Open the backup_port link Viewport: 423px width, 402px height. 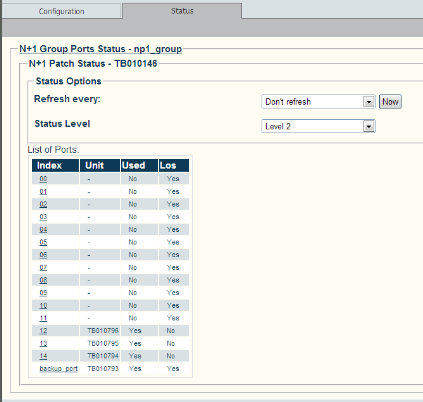[59, 369]
